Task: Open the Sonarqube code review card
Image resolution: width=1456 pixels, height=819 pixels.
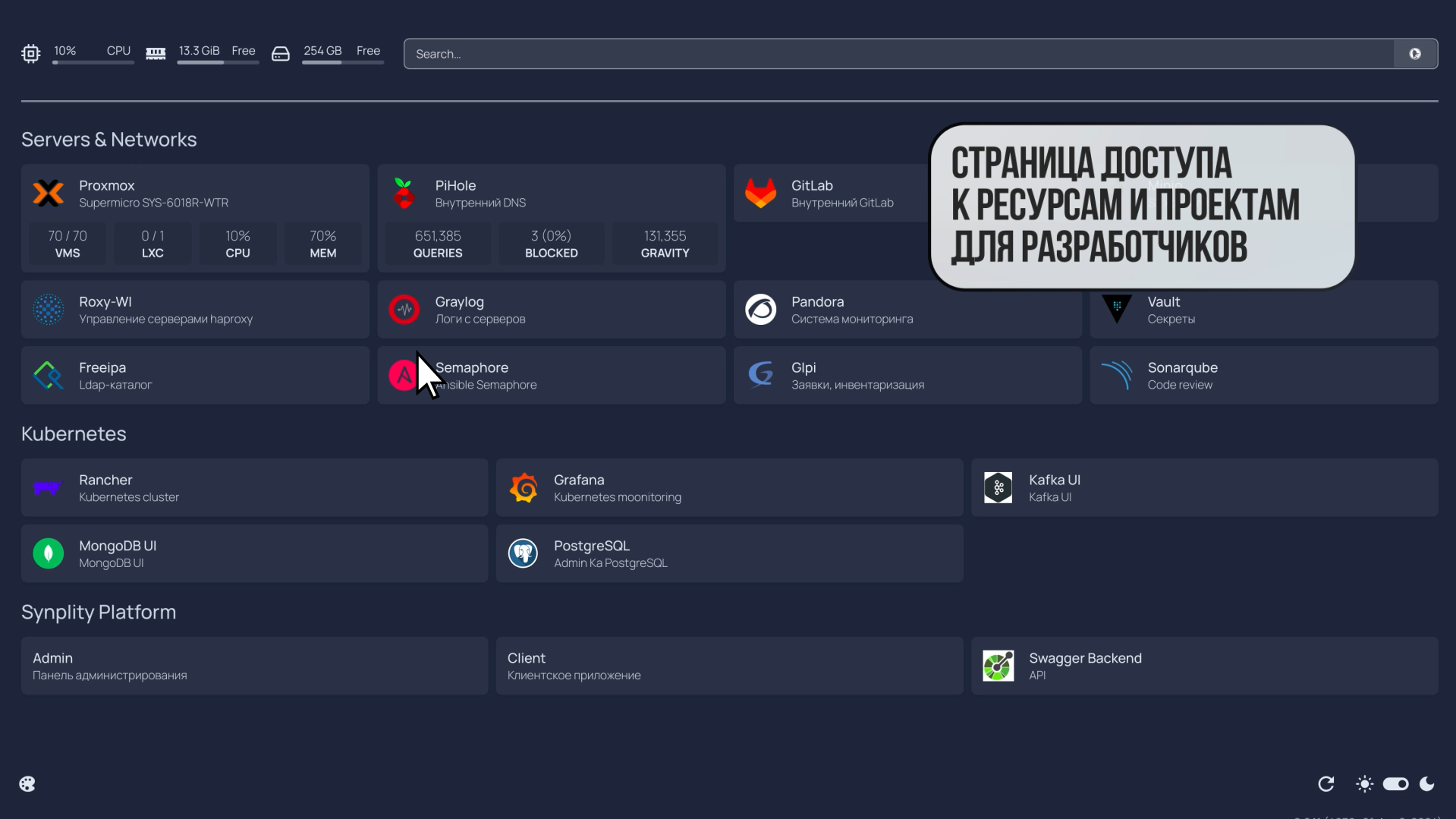Action: click(x=1262, y=374)
